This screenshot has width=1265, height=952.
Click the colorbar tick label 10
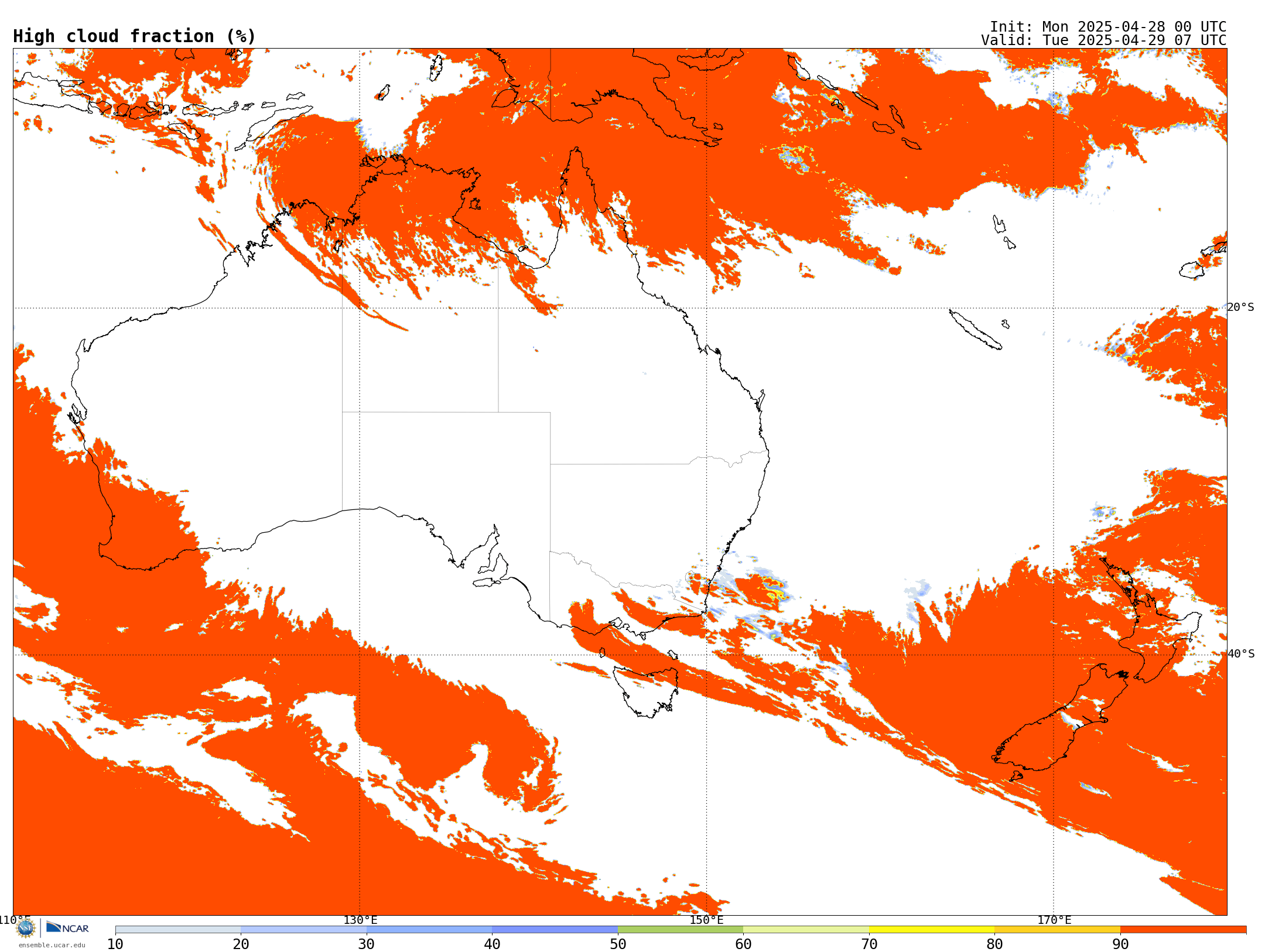[x=115, y=944]
